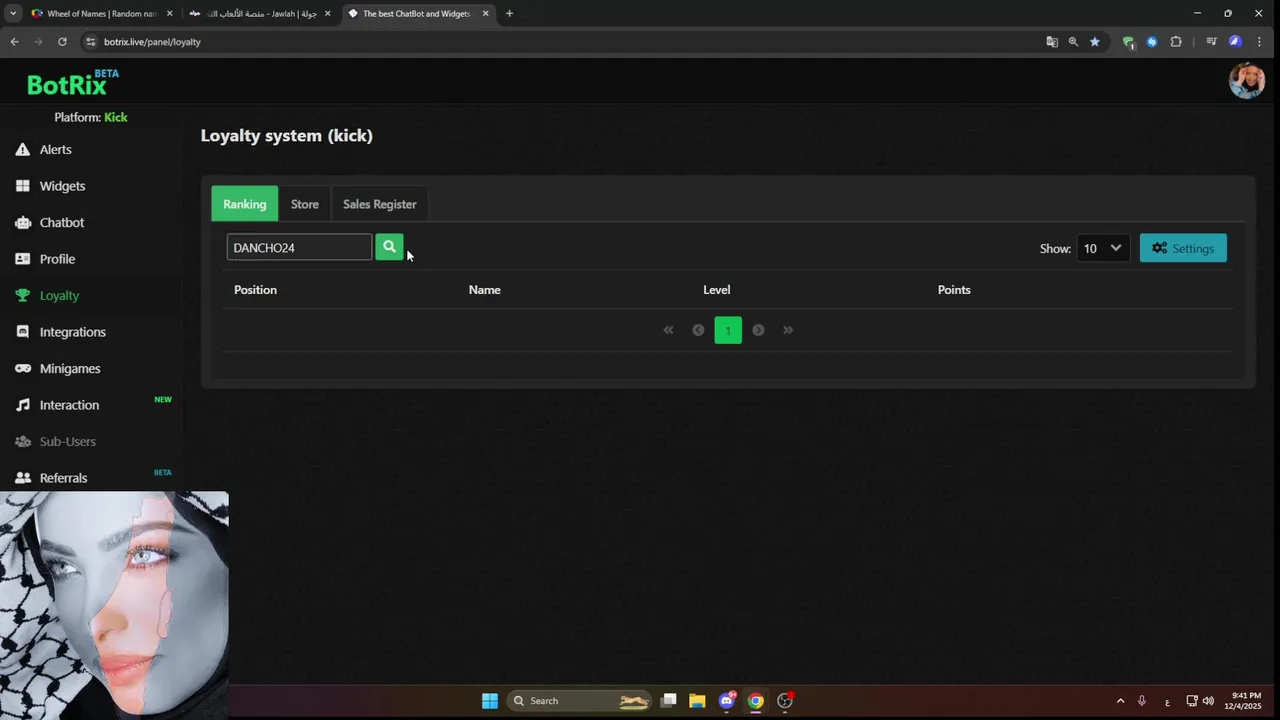Open the tab search dropdown arrow
1280x720 pixels.
13,14
